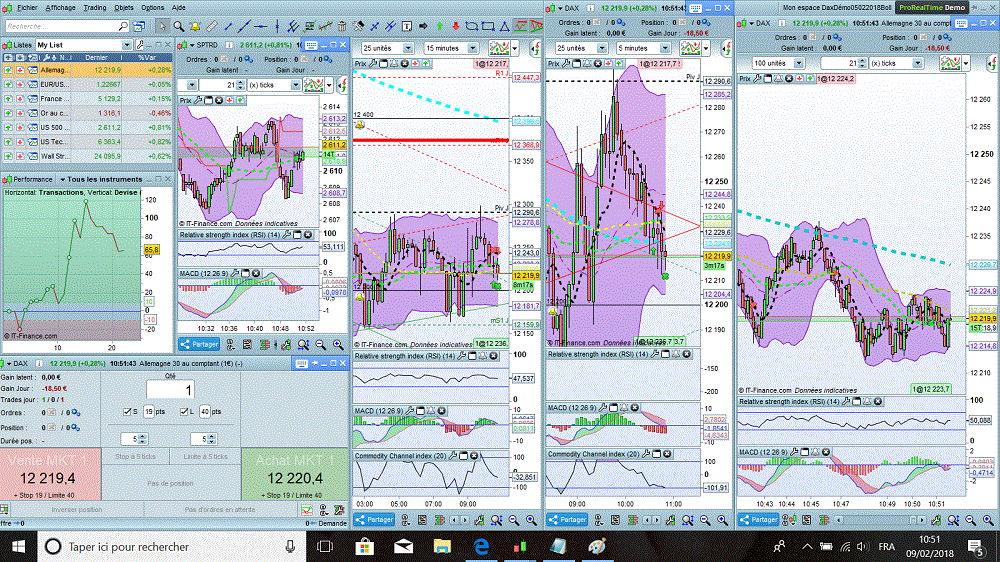The height and width of the screenshot is (562, 1000).
Task: Click the info icon beside SPTRD title
Action: [x=229, y=45]
